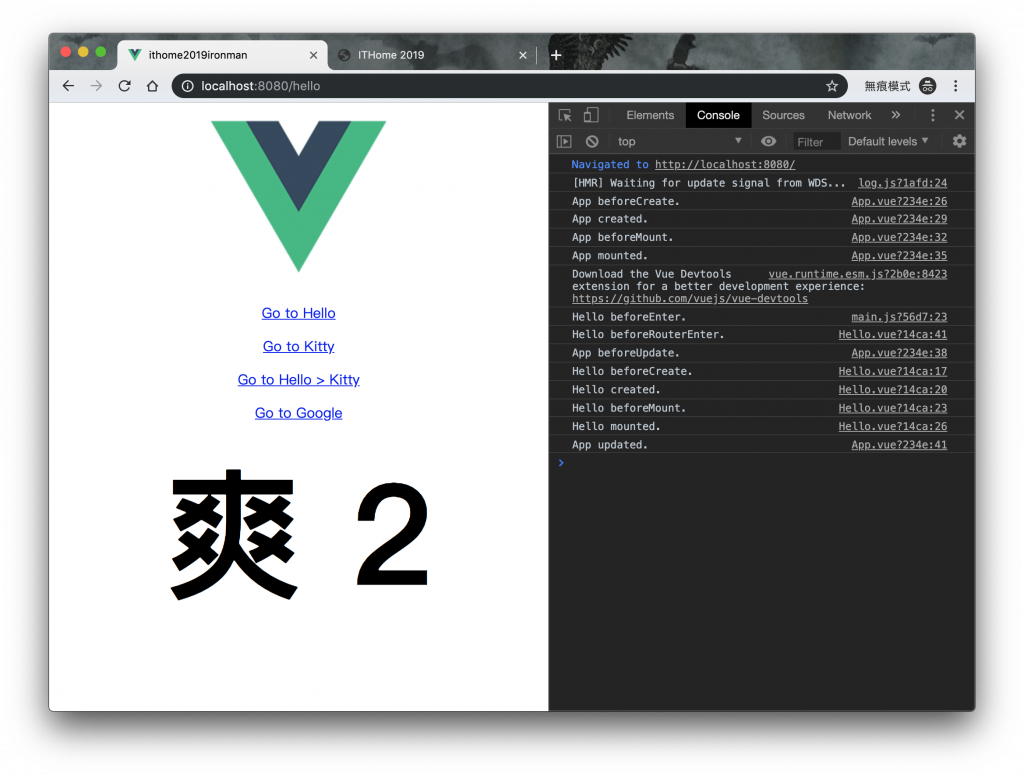
Task: Bookmark this page with the star icon
Action: click(x=831, y=86)
